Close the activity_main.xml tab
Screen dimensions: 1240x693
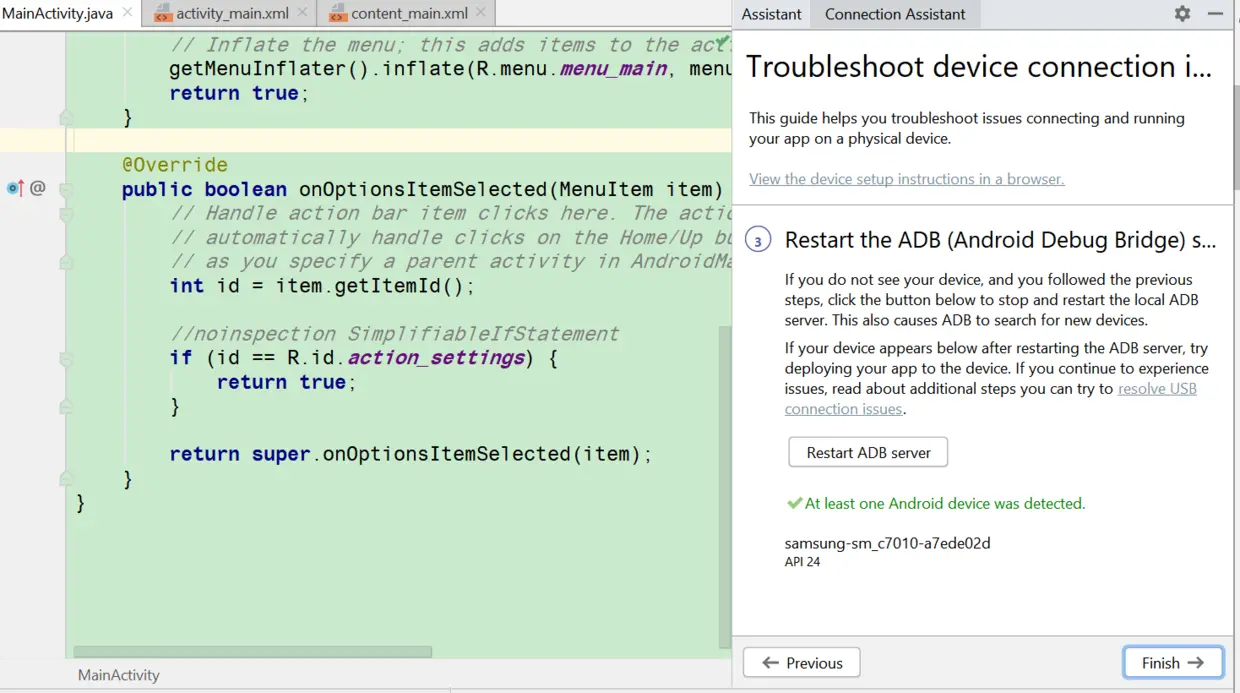point(301,13)
